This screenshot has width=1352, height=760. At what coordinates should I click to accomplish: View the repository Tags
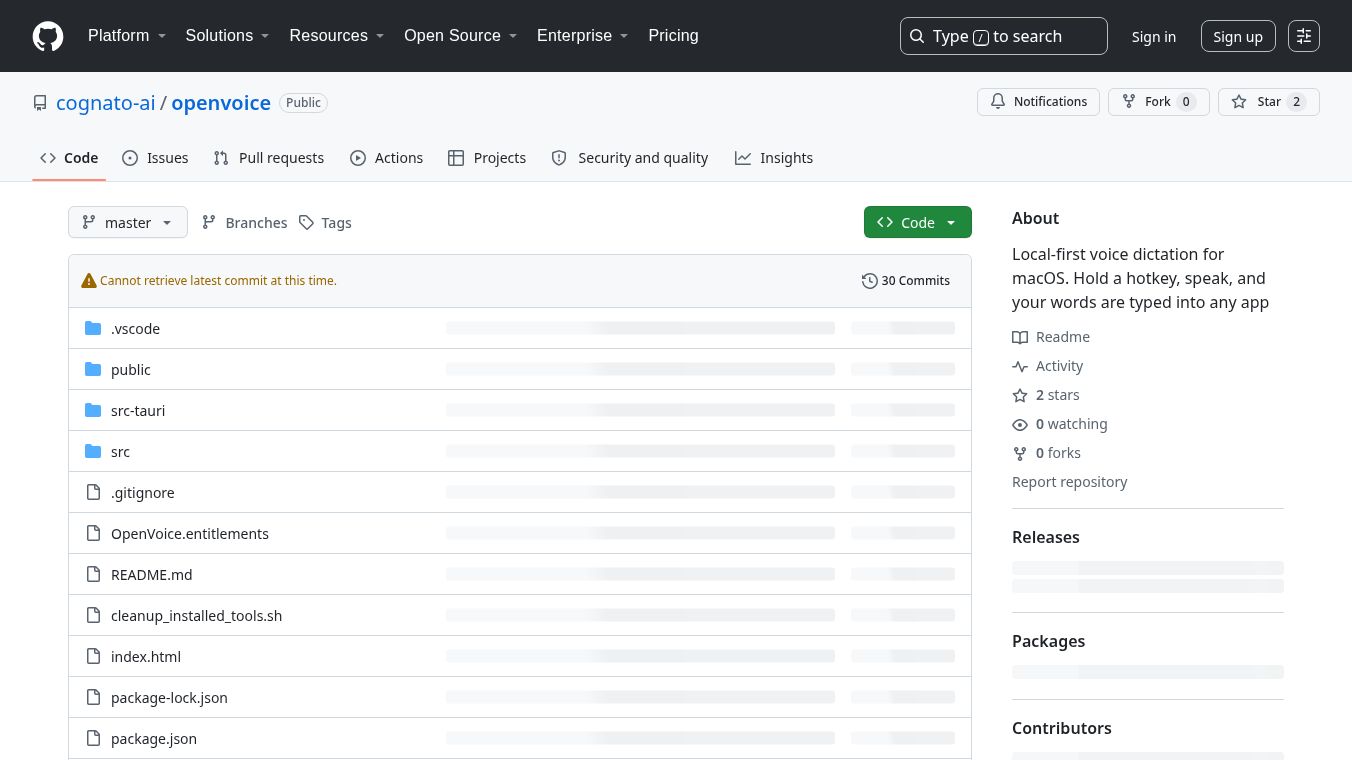[x=325, y=222]
